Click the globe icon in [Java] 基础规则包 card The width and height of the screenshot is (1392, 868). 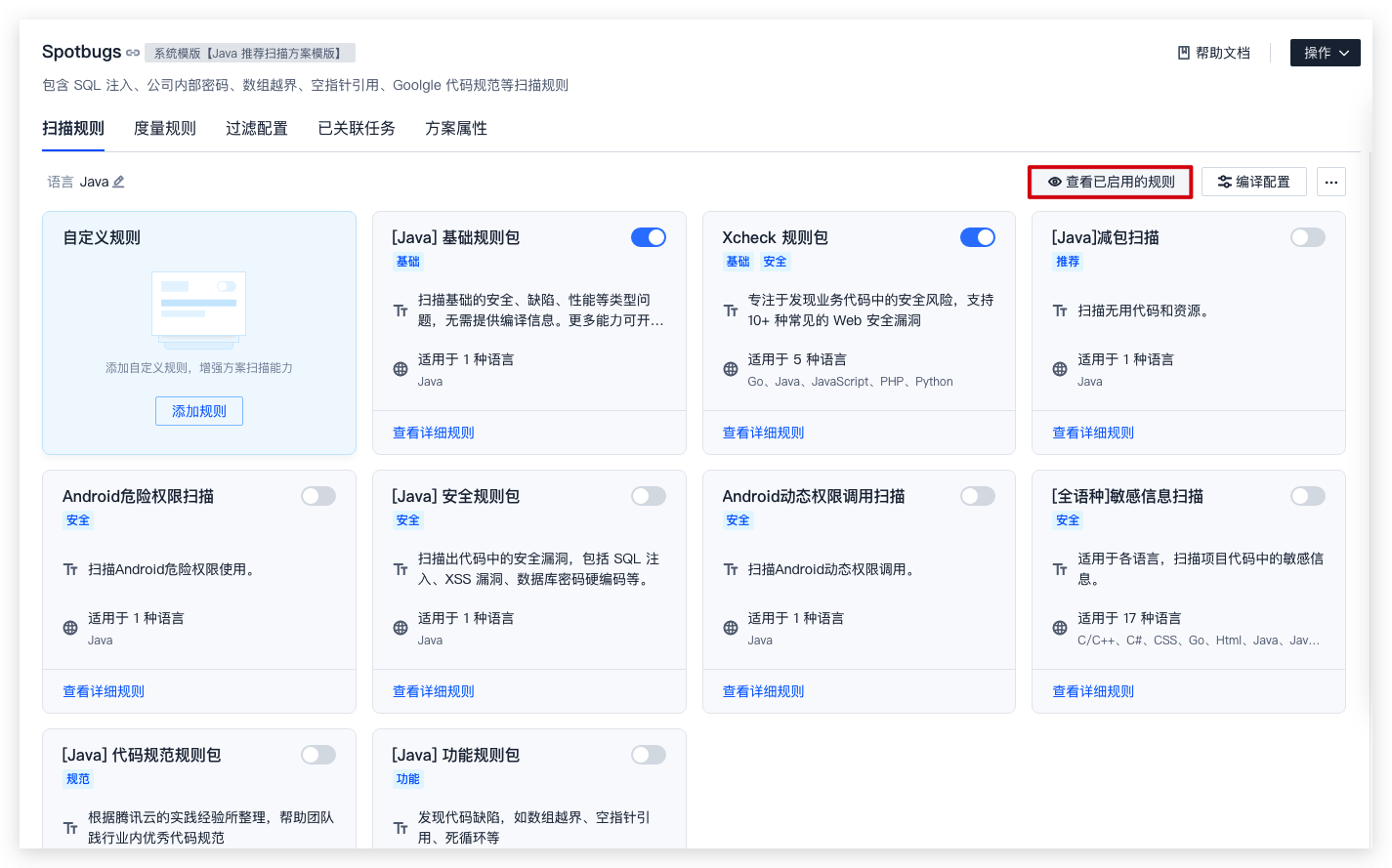click(401, 369)
